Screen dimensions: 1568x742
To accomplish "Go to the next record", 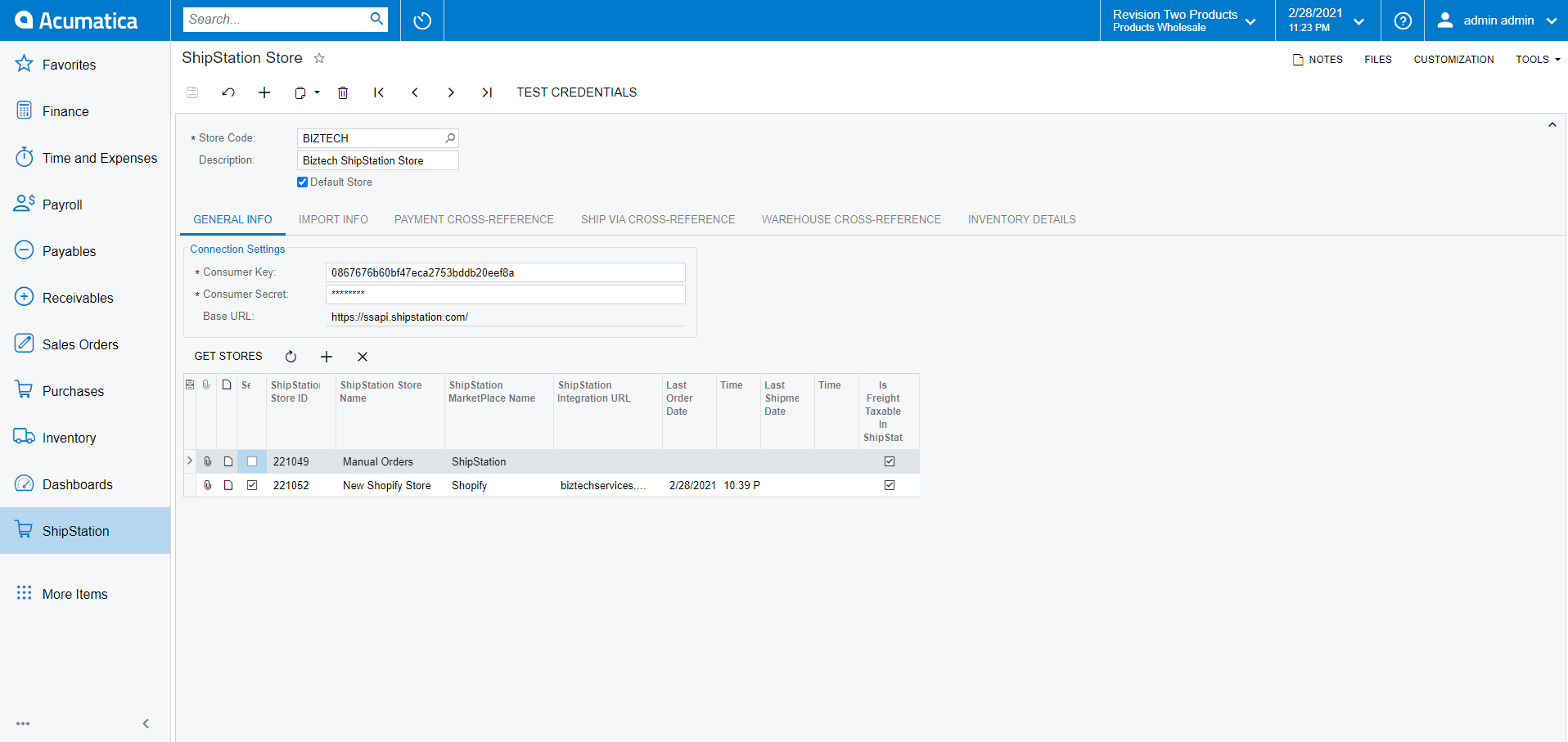I will [x=451, y=92].
